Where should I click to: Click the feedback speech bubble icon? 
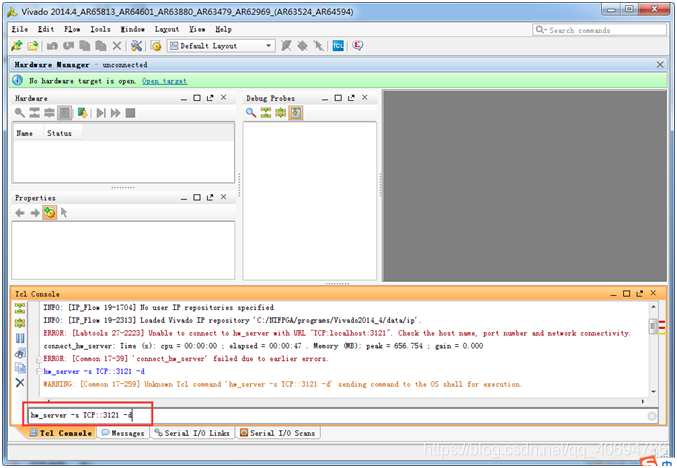coord(357,46)
